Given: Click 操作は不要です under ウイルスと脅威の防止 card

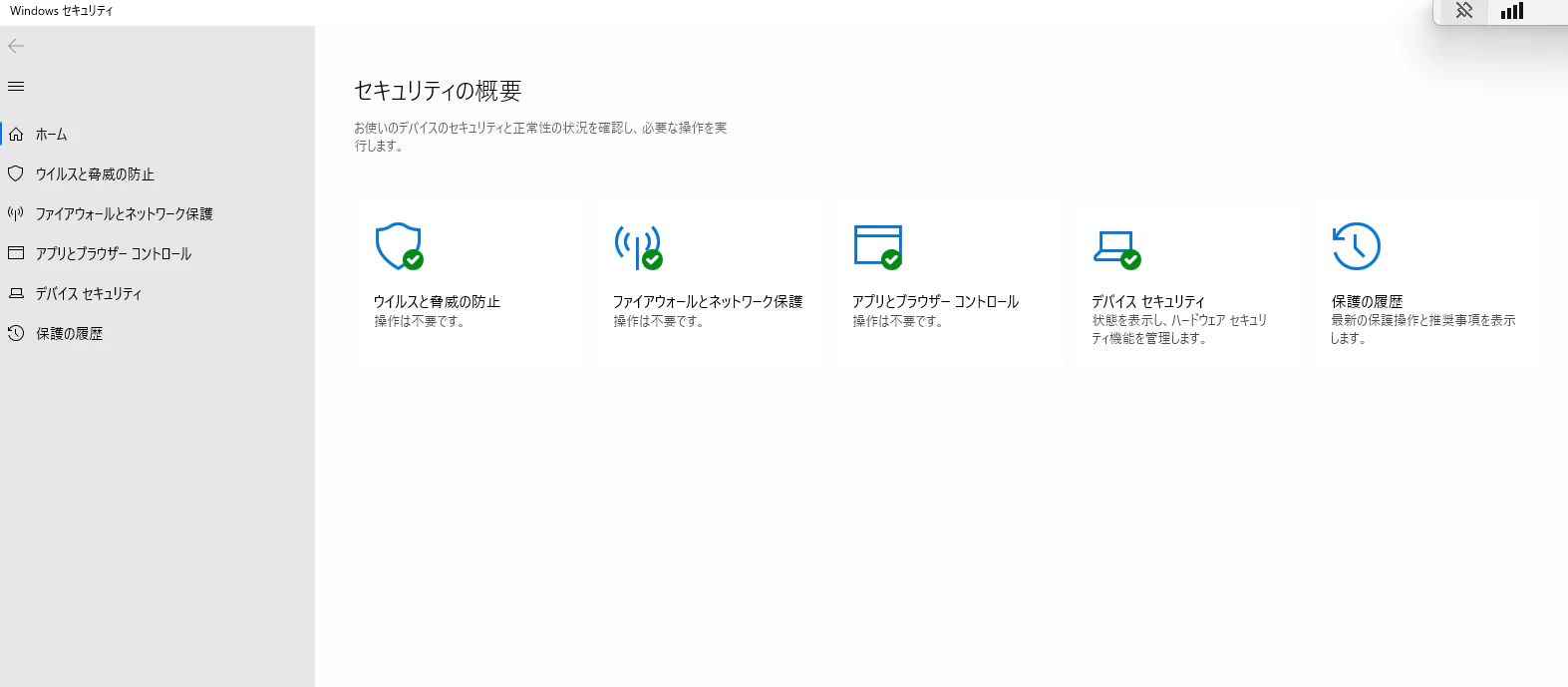Looking at the screenshot, I should (x=419, y=321).
